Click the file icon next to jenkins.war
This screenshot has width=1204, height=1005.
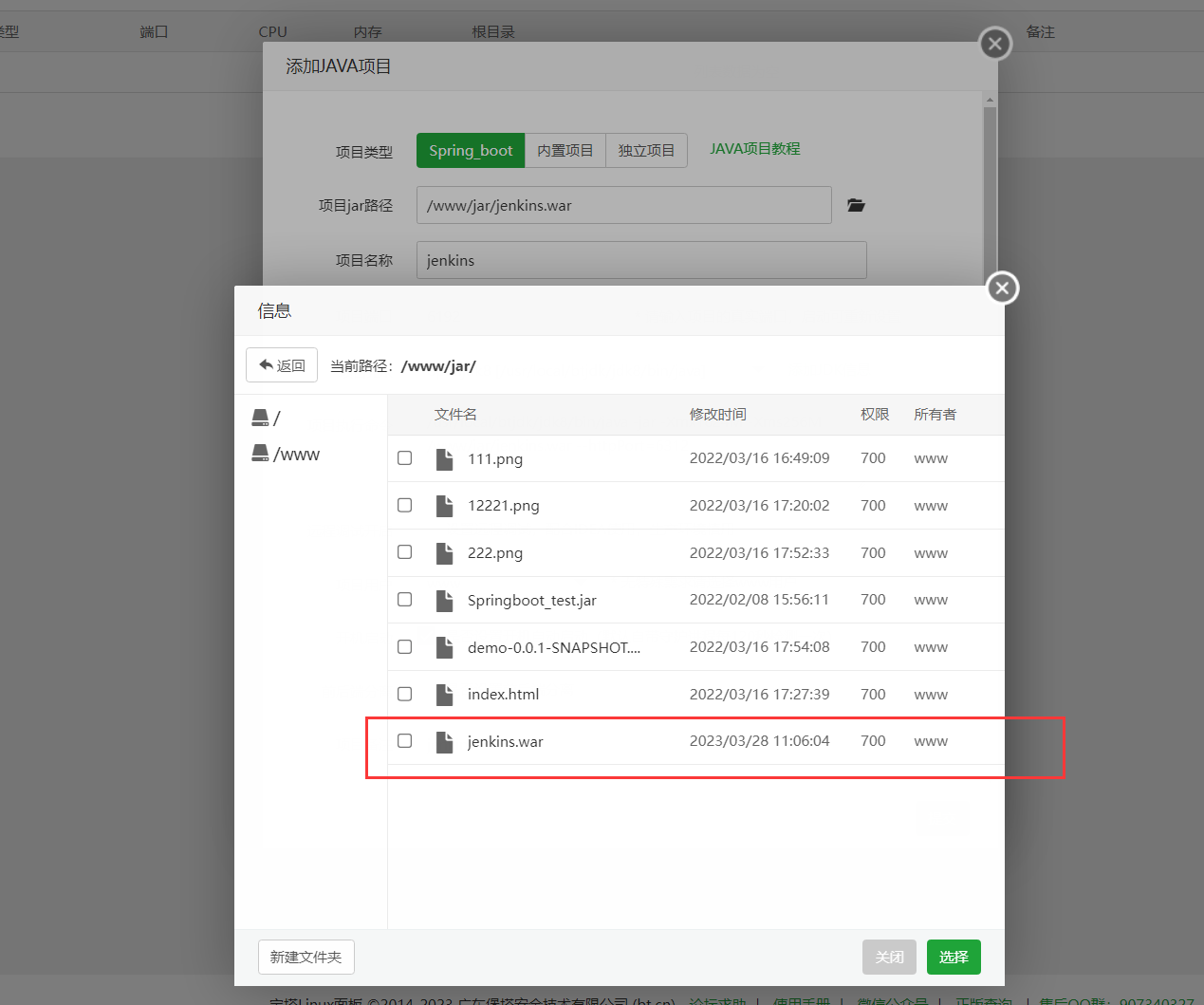pos(444,740)
